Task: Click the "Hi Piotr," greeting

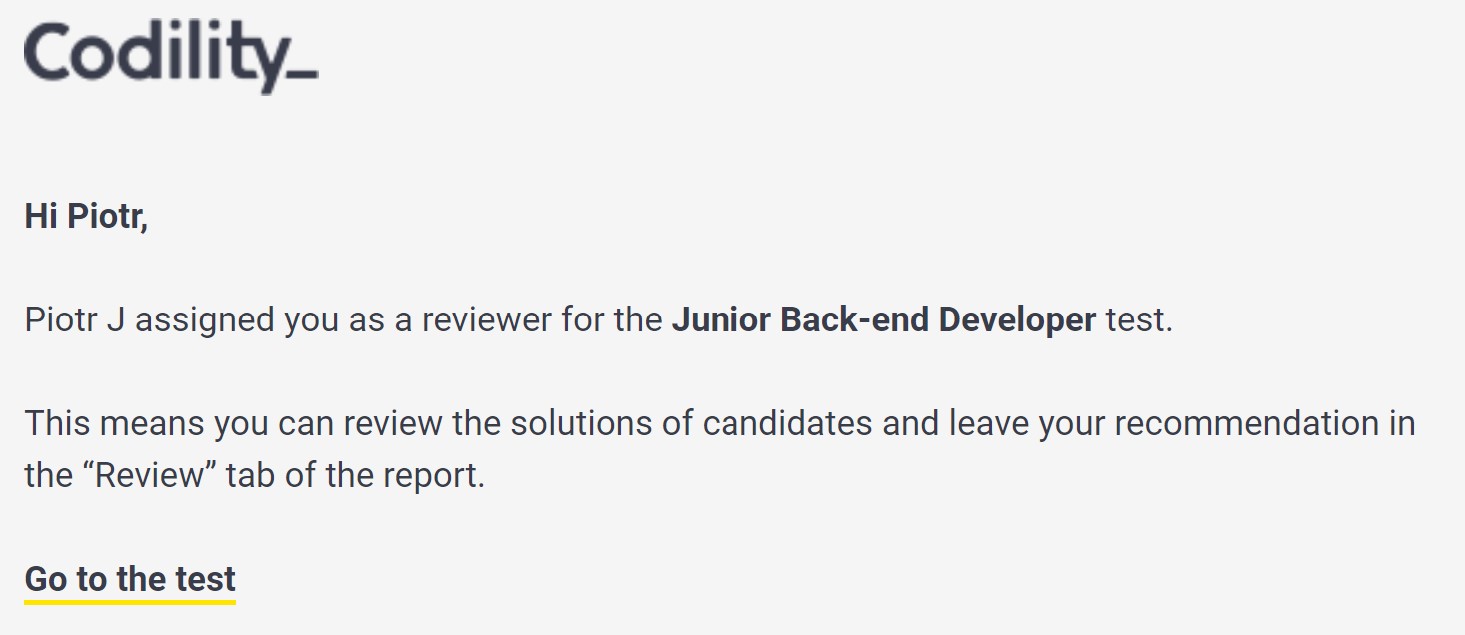Action: (x=86, y=217)
